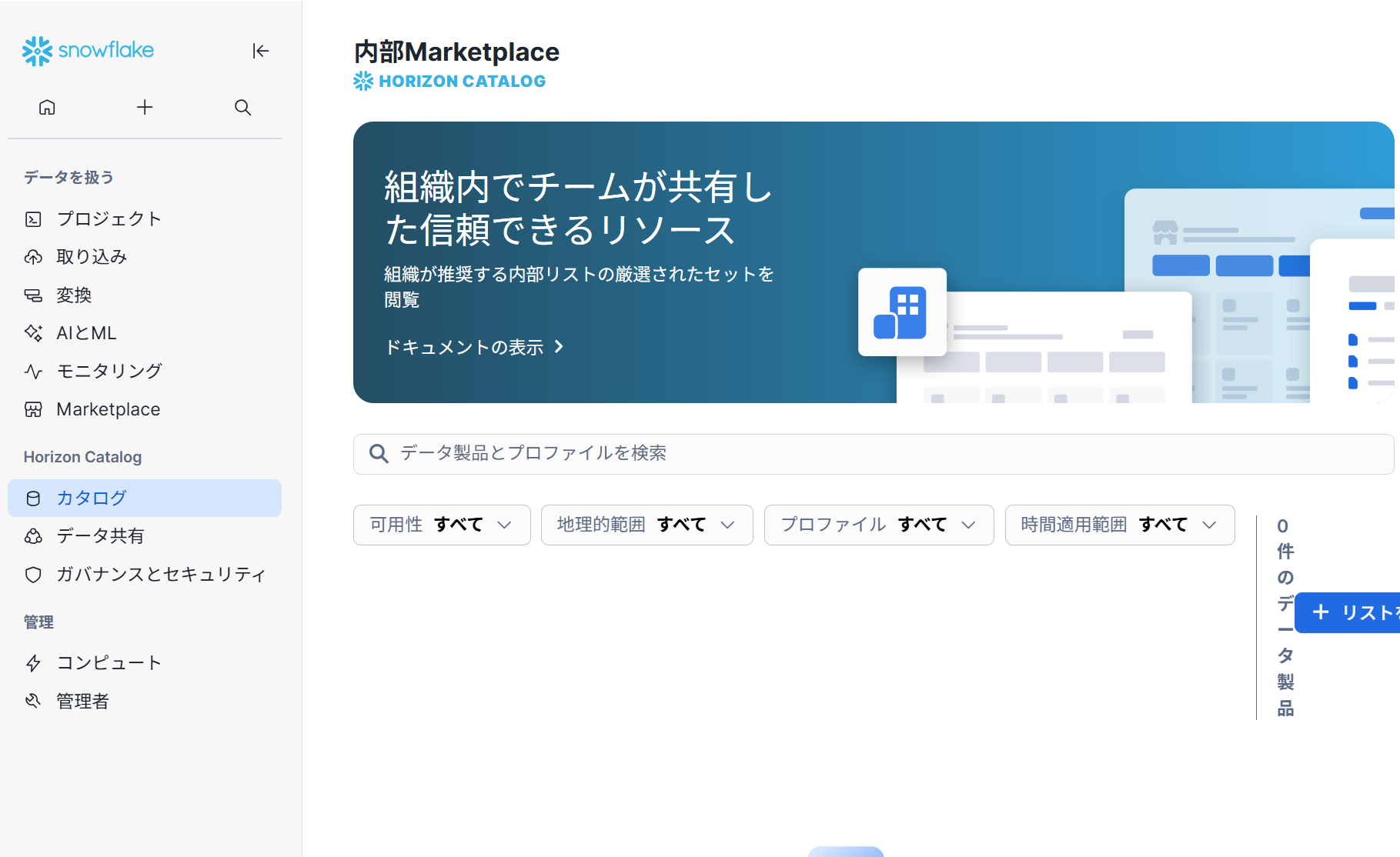Go to the home icon

point(47,107)
